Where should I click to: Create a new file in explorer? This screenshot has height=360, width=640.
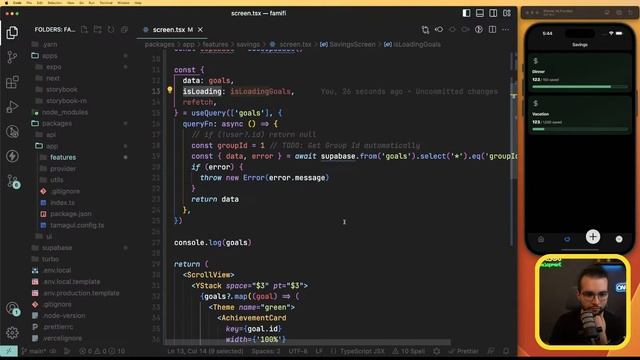click(84, 29)
